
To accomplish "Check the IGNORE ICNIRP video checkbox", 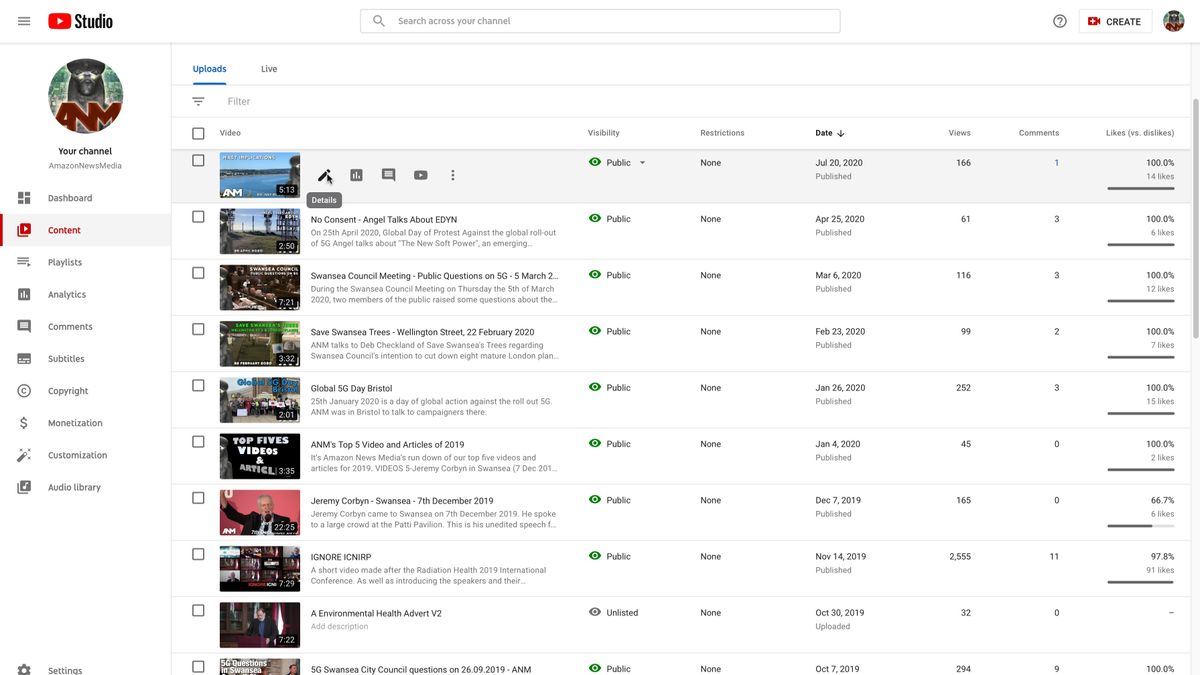I will click(196, 553).
